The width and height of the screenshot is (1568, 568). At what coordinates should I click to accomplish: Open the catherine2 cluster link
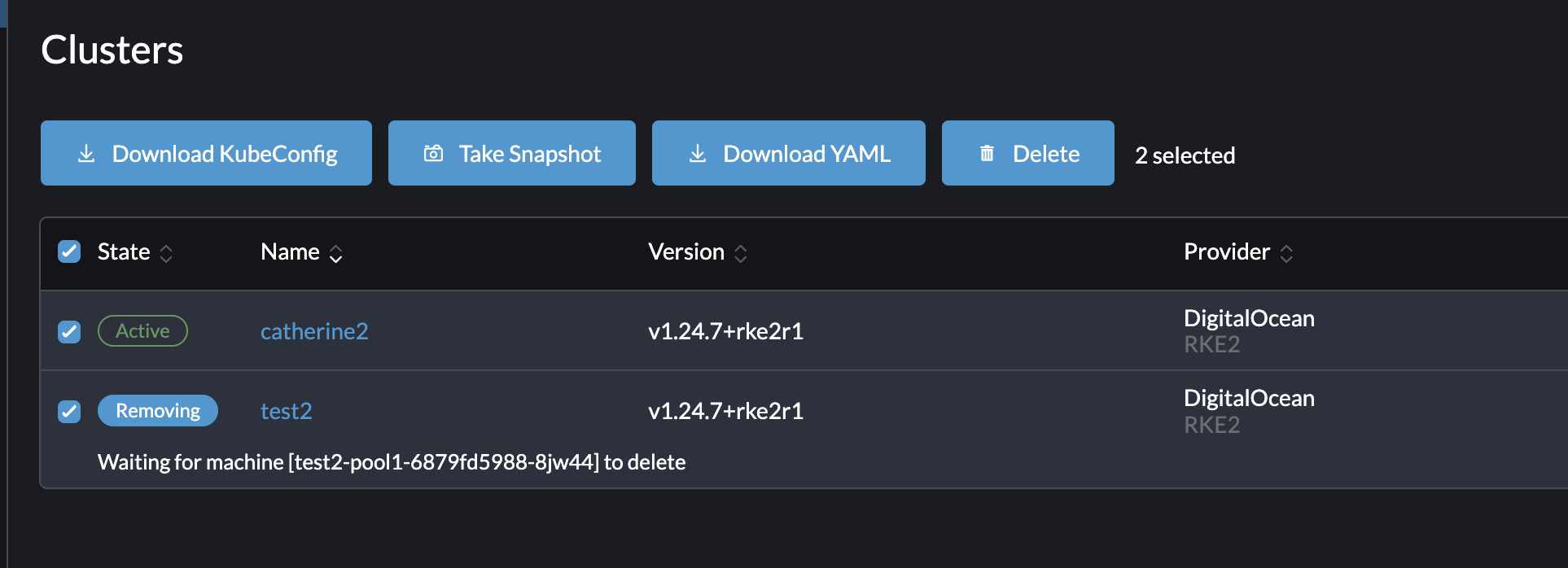point(314,331)
